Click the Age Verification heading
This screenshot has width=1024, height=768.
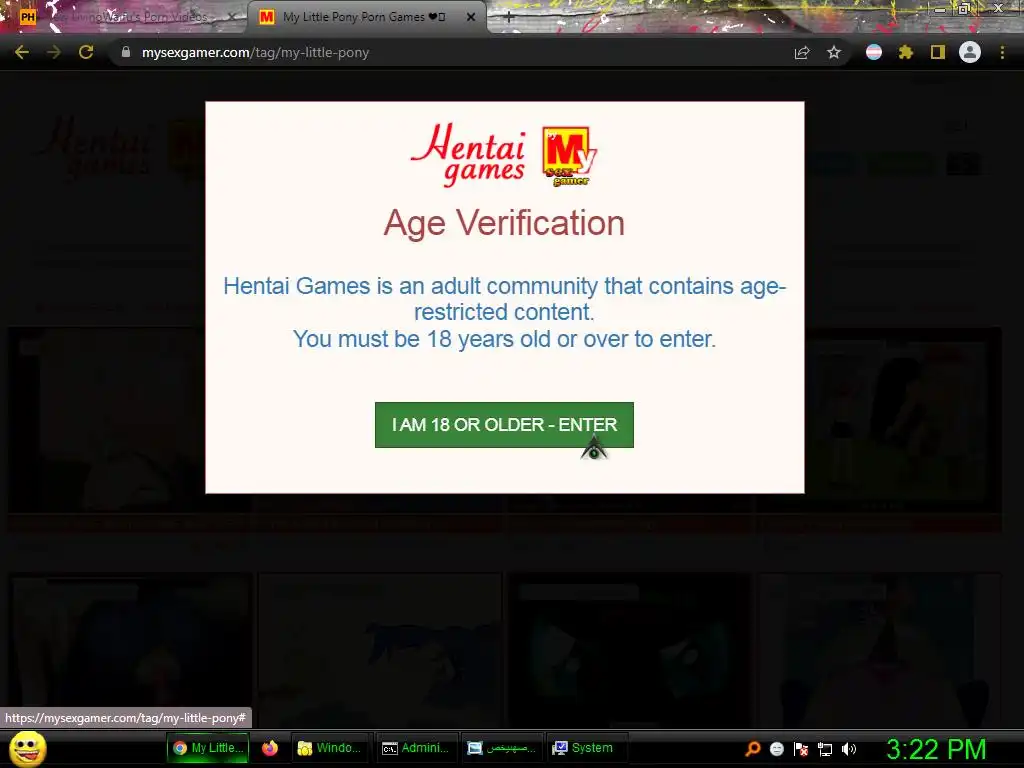pyautogui.click(x=504, y=223)
